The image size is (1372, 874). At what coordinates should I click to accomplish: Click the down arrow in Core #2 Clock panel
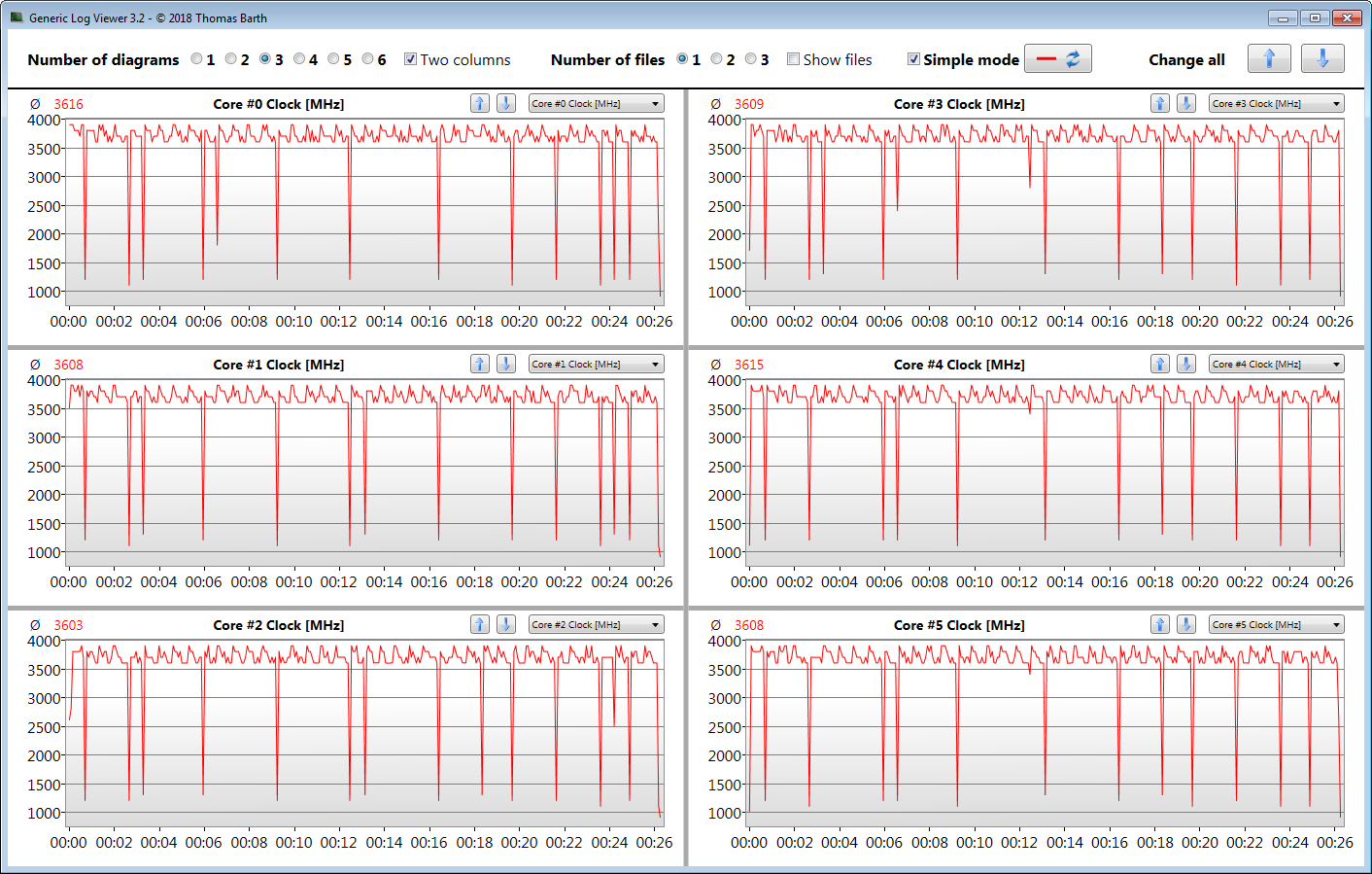[x=506, y=624]
